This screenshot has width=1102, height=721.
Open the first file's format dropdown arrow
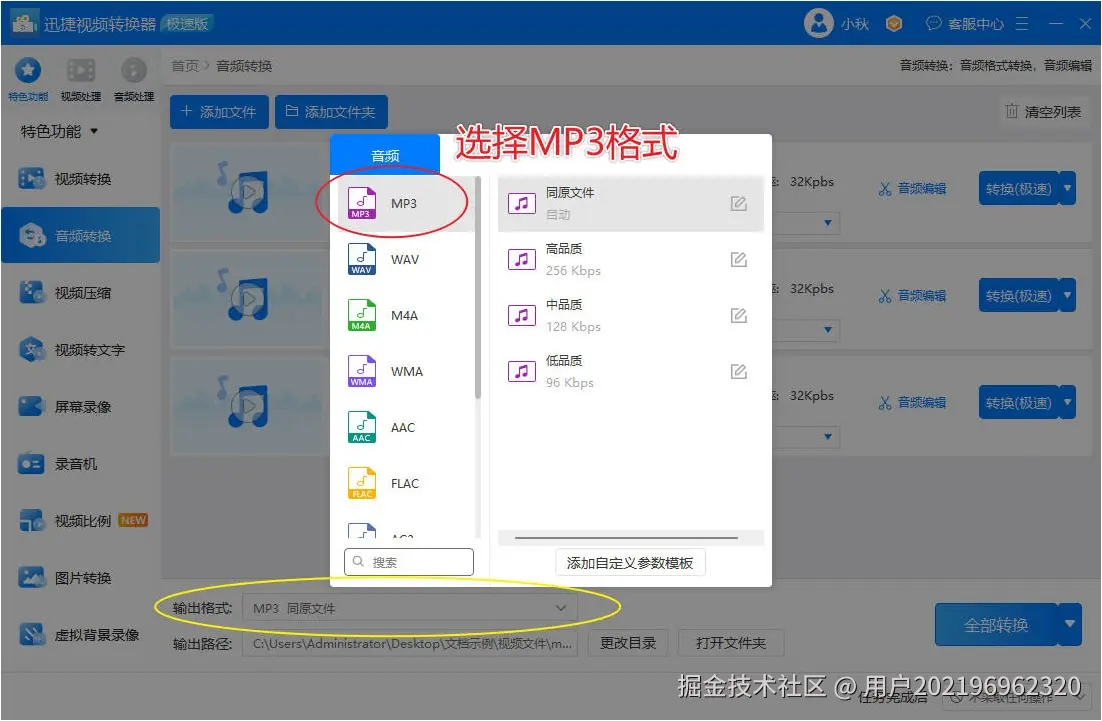click(827, 223)
